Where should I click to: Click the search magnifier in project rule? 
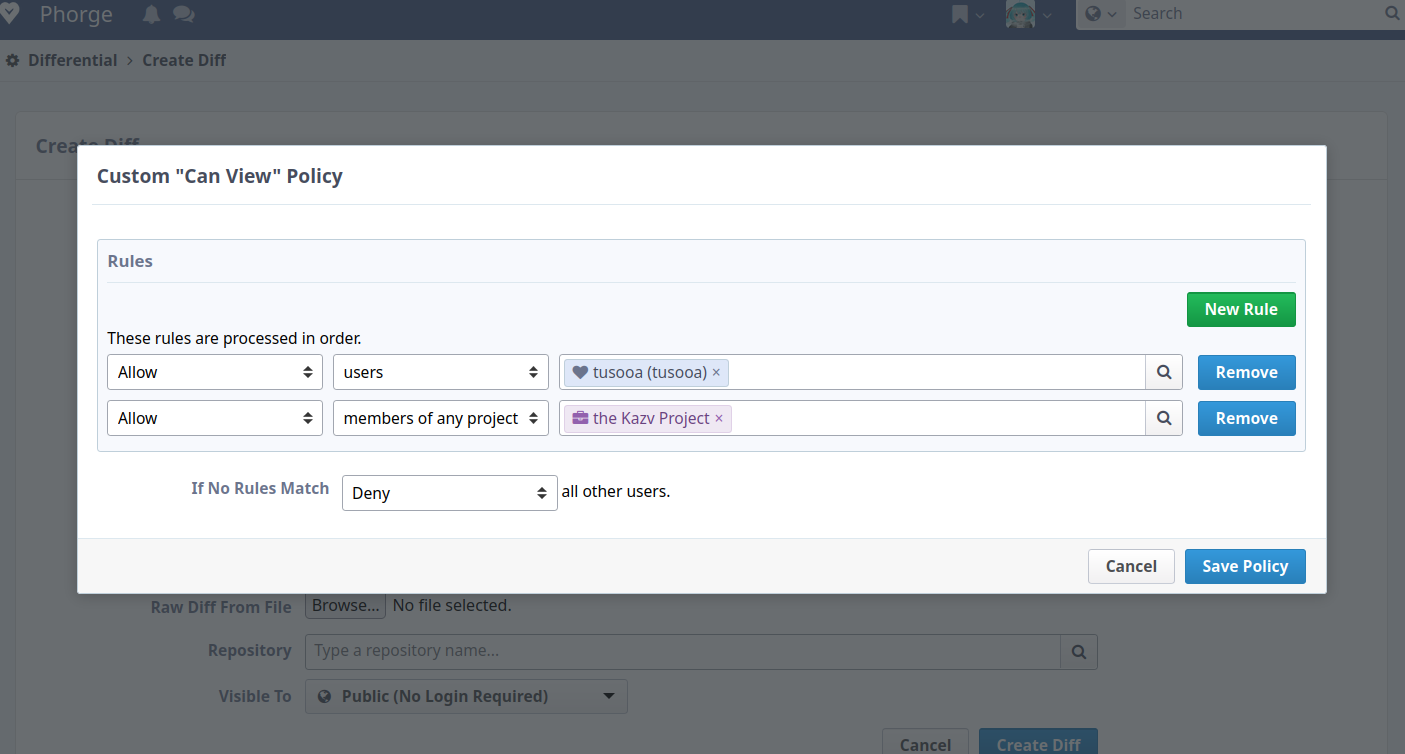(1164, 418)
